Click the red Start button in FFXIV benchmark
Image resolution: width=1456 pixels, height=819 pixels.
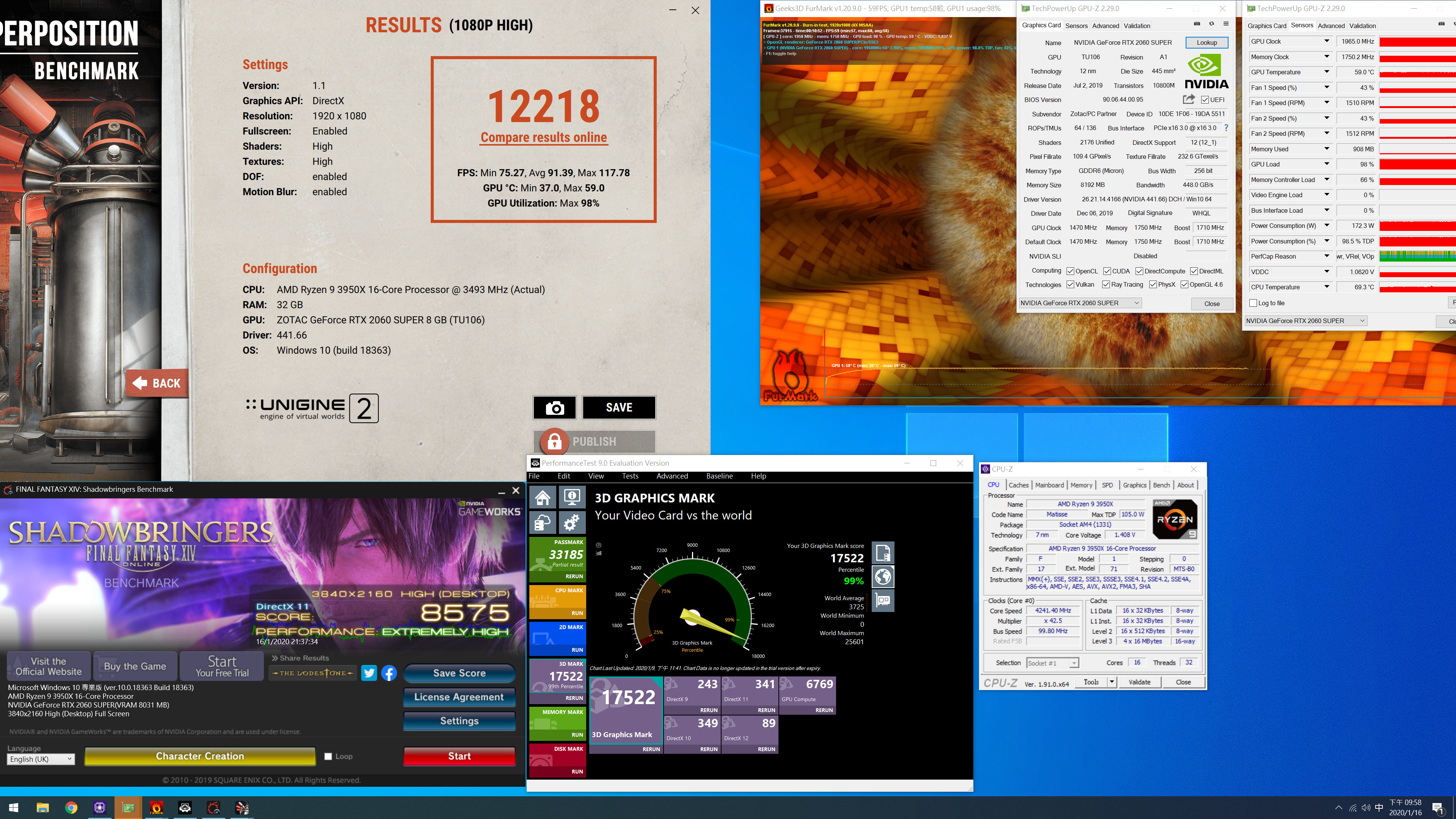pos(459,756)
